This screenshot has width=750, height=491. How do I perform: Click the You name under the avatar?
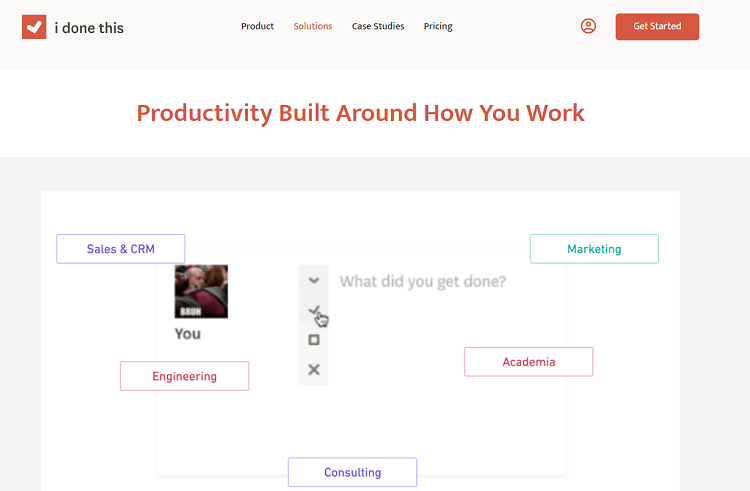(x=188, y=334)
